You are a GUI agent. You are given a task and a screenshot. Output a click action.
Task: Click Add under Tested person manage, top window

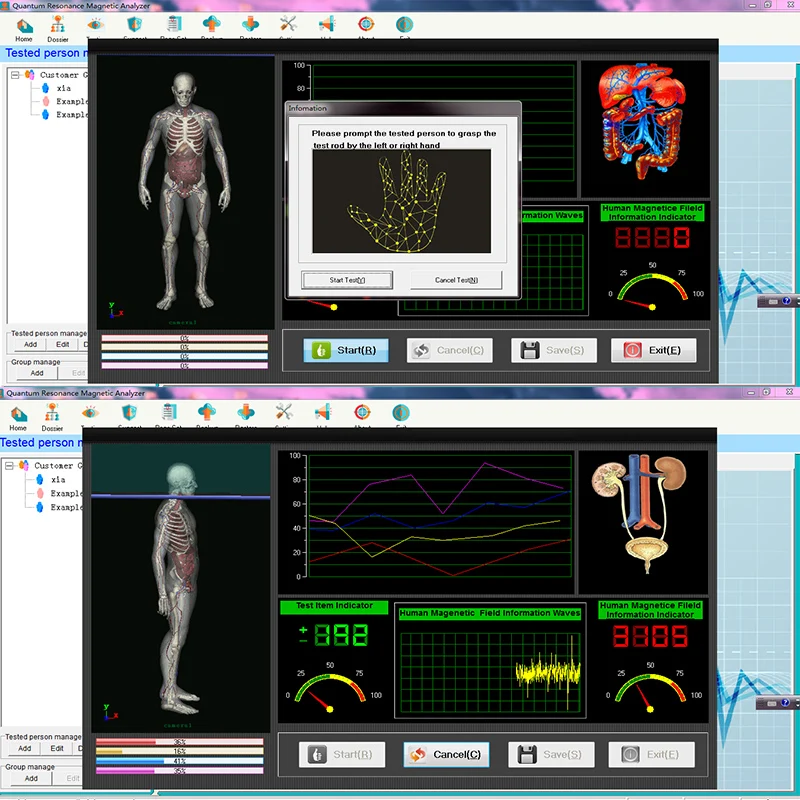pyautogui.click(x=31, y=344)
